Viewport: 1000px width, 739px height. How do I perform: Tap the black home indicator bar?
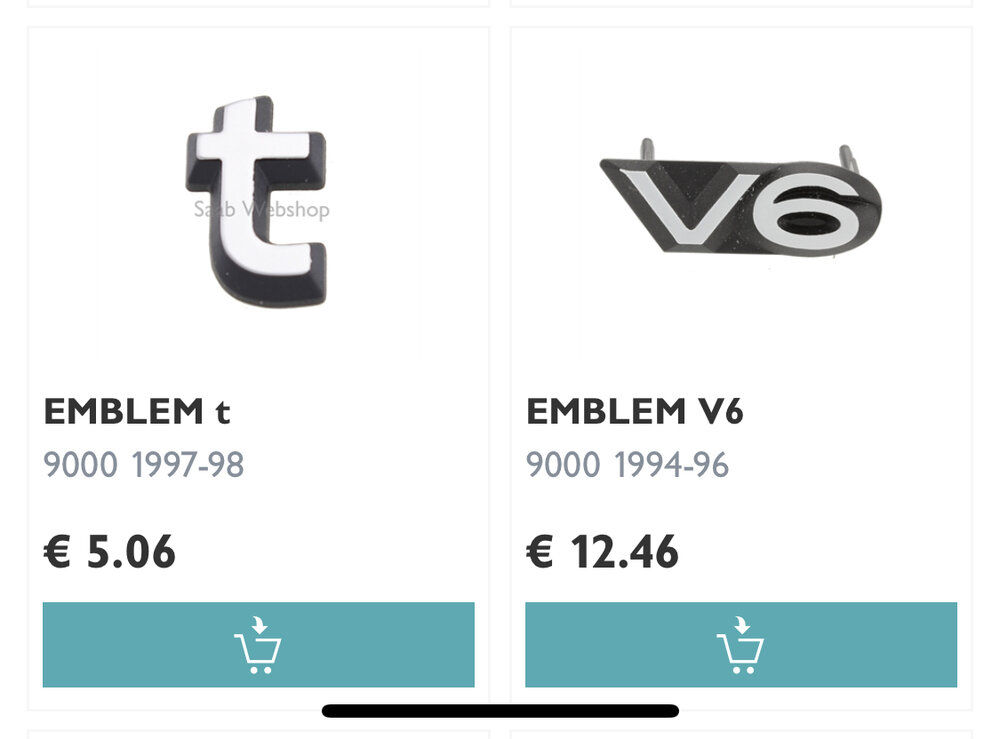click(500, 711)
